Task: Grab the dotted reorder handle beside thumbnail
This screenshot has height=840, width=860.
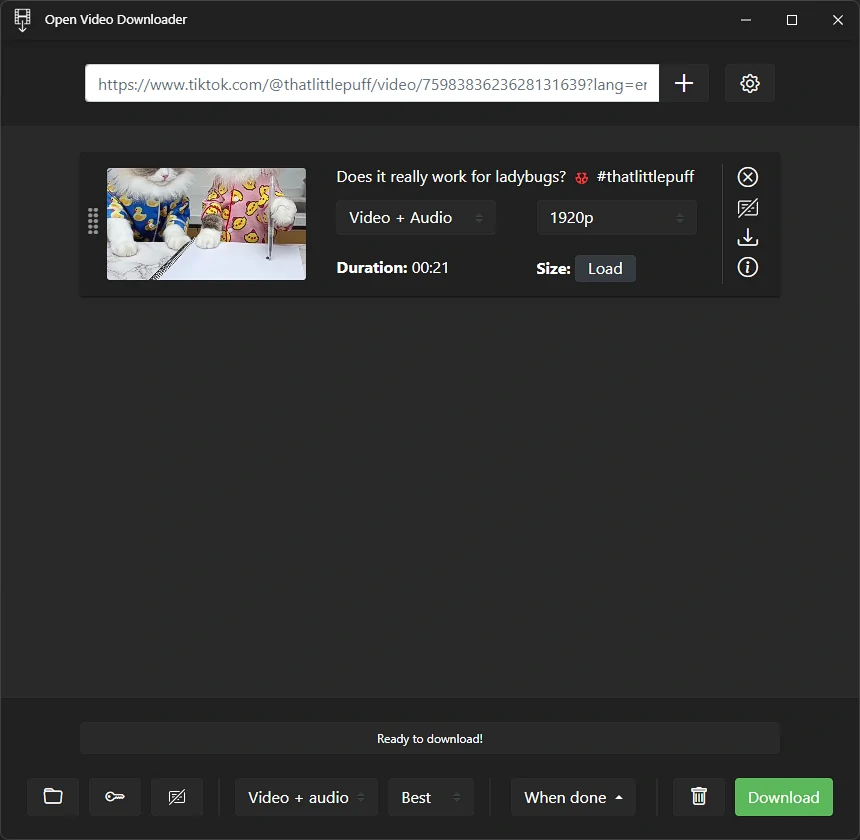Action: (93, 221)
